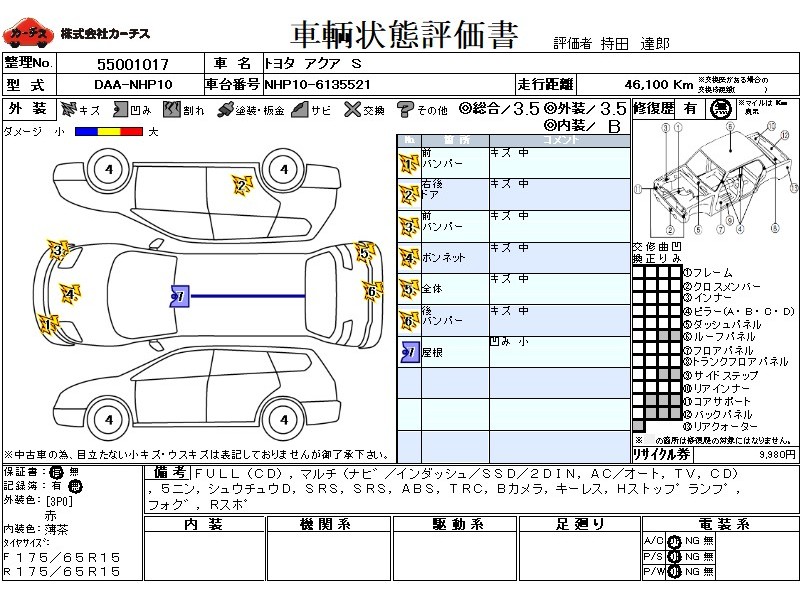Click the 塗装・板金 paint legend icon
The image size is (800, 600).
click(x=226, y=109)
